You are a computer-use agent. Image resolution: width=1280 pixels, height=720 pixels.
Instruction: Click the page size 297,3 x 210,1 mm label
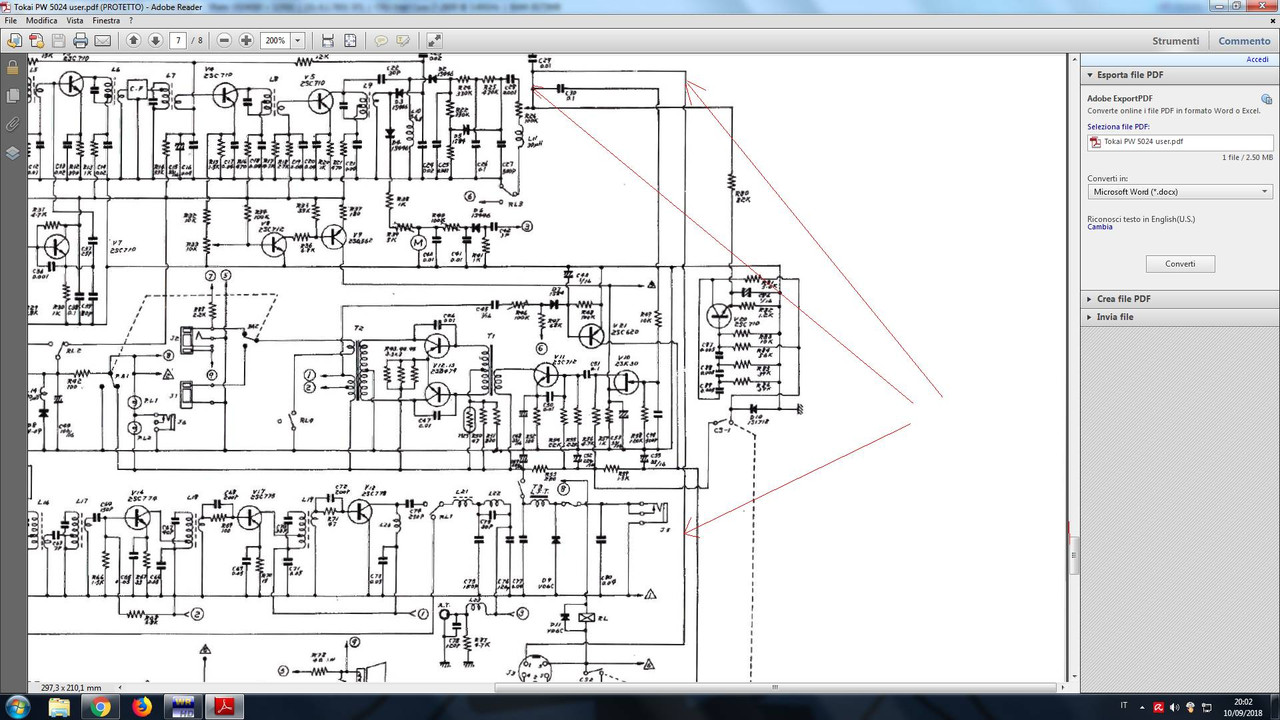71,688
